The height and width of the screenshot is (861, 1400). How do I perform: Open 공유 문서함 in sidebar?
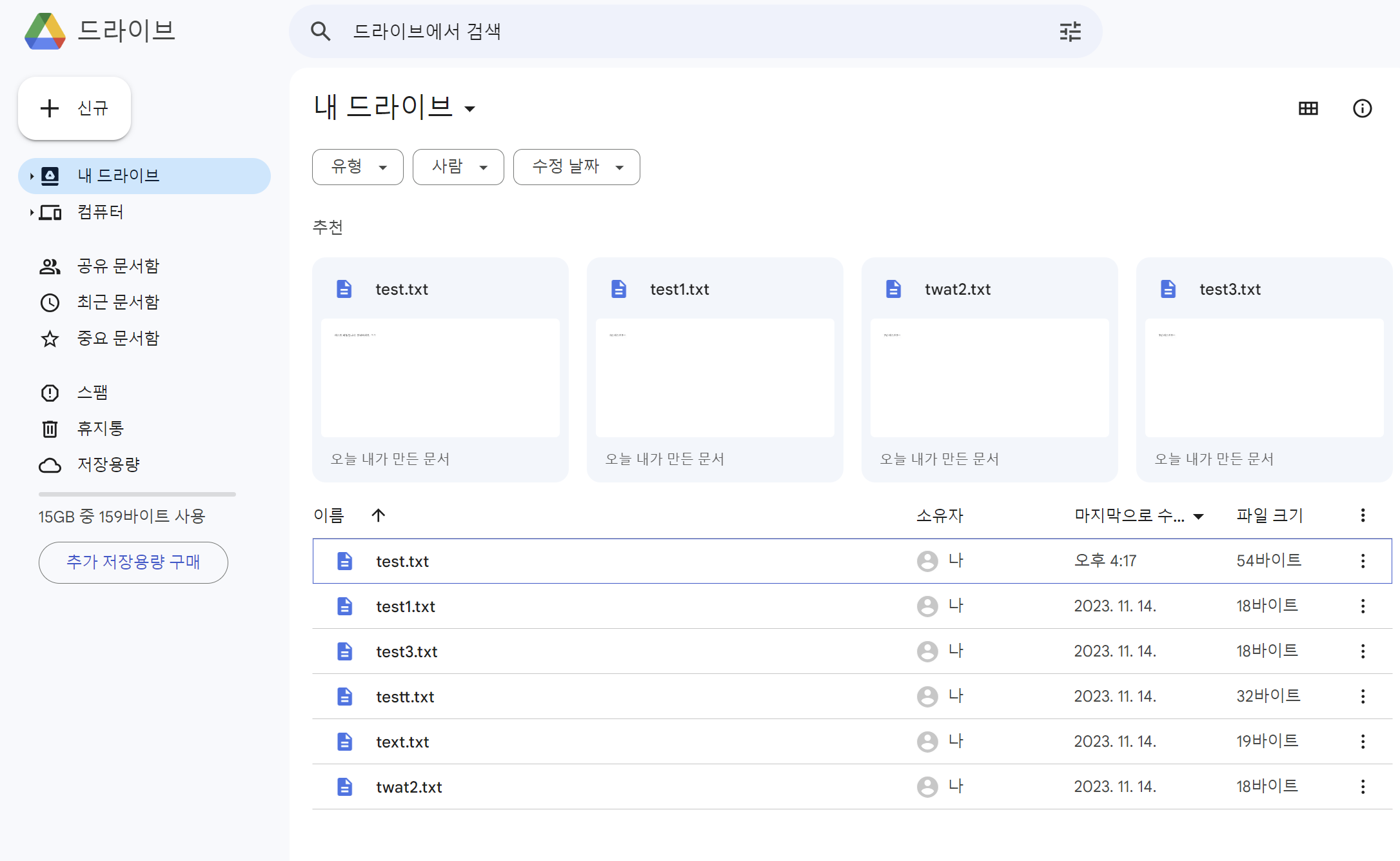(x=117, y=266)
